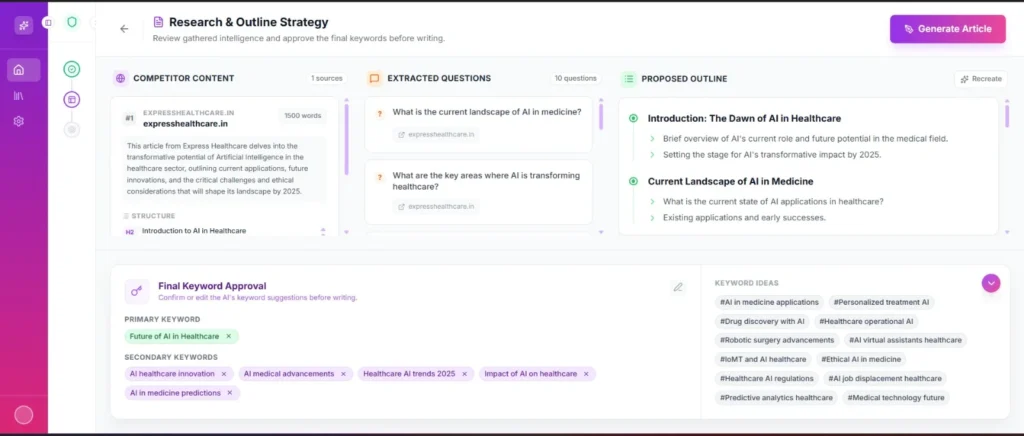This screenshot has height=436, width=1024.
Task: Open expresshealthcare.in link under first question
Action: (436, 134)
